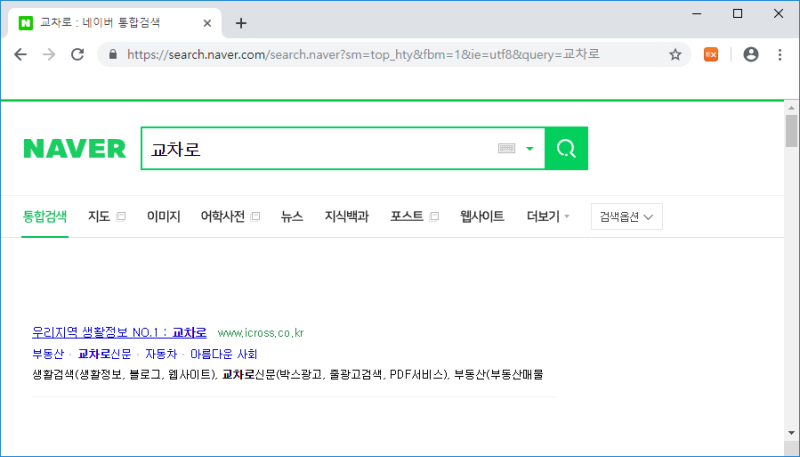800x457 pixels.
Task: Open the Chrome profile avatar
Action: [x=751, y=55]
